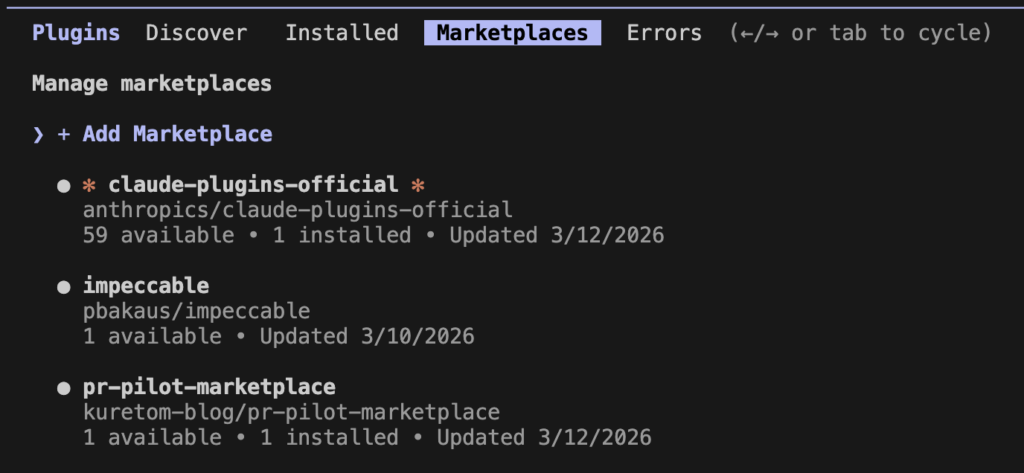Click the chevron before Add Marketplace

click(38, 134)
